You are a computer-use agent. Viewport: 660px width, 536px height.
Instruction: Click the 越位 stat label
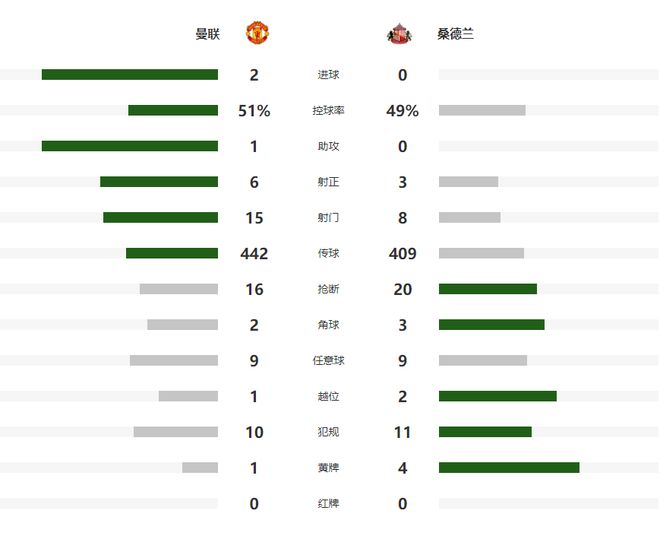pyautogui.click(x=328, y=397)
